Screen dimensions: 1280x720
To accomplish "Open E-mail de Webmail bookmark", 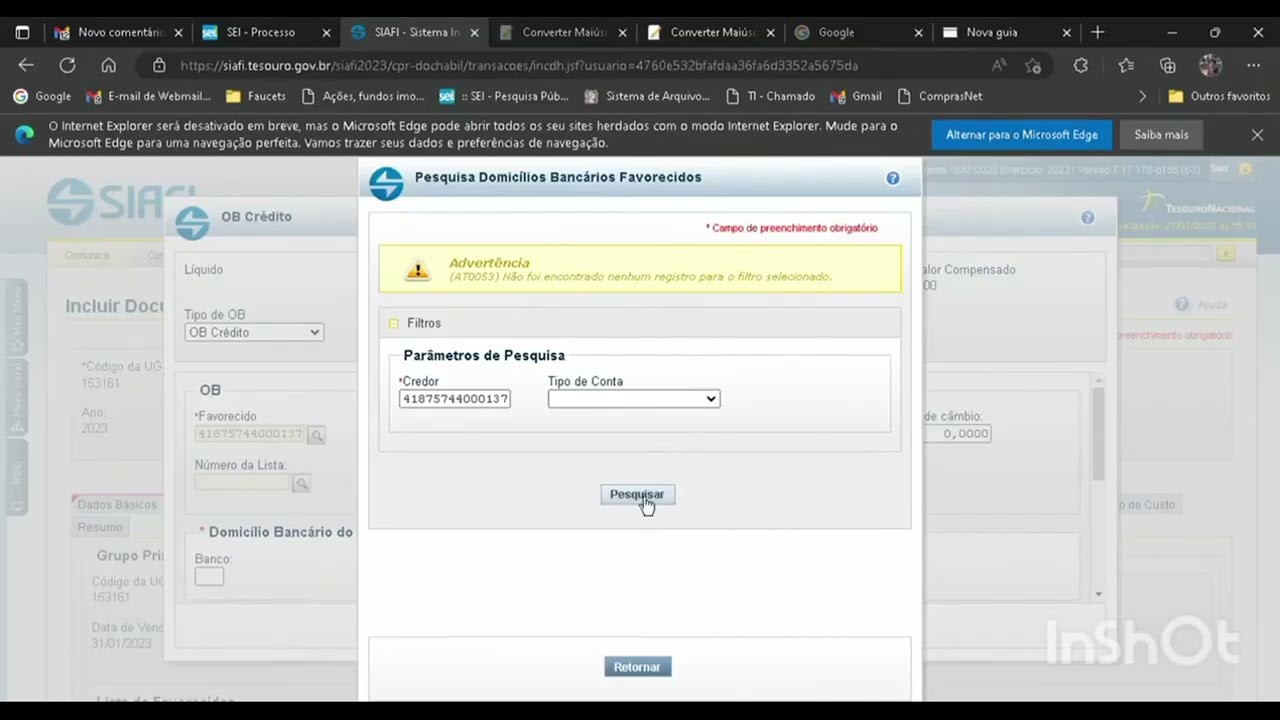I will (148, 96).
